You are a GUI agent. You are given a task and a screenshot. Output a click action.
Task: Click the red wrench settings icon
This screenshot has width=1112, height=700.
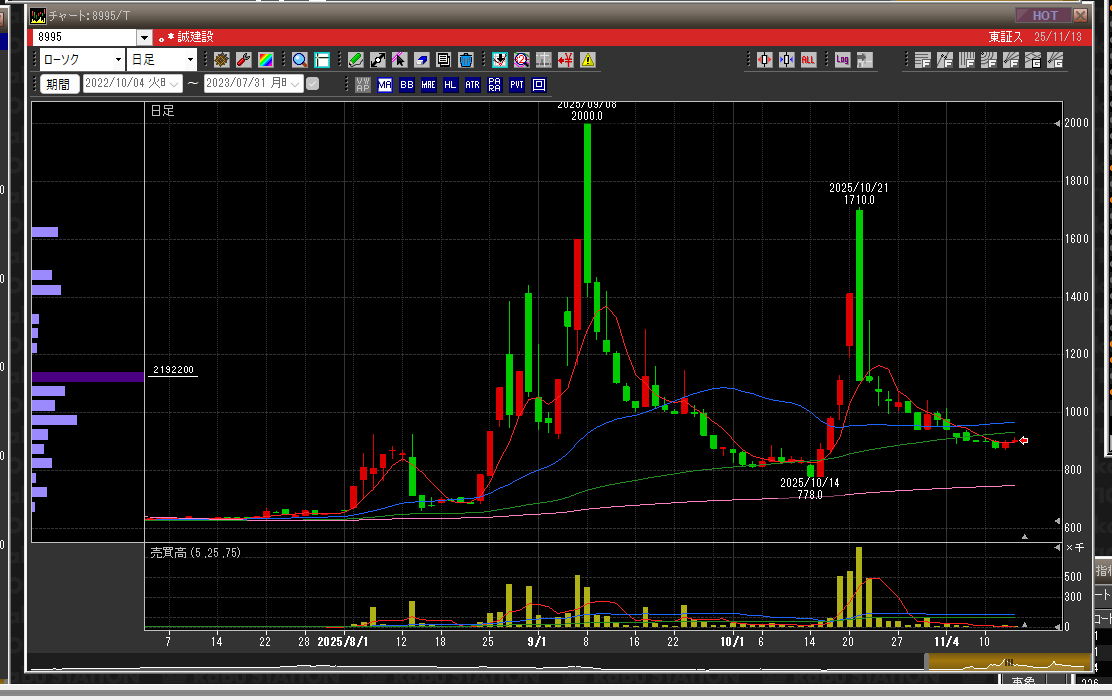[x=243, y=60]
